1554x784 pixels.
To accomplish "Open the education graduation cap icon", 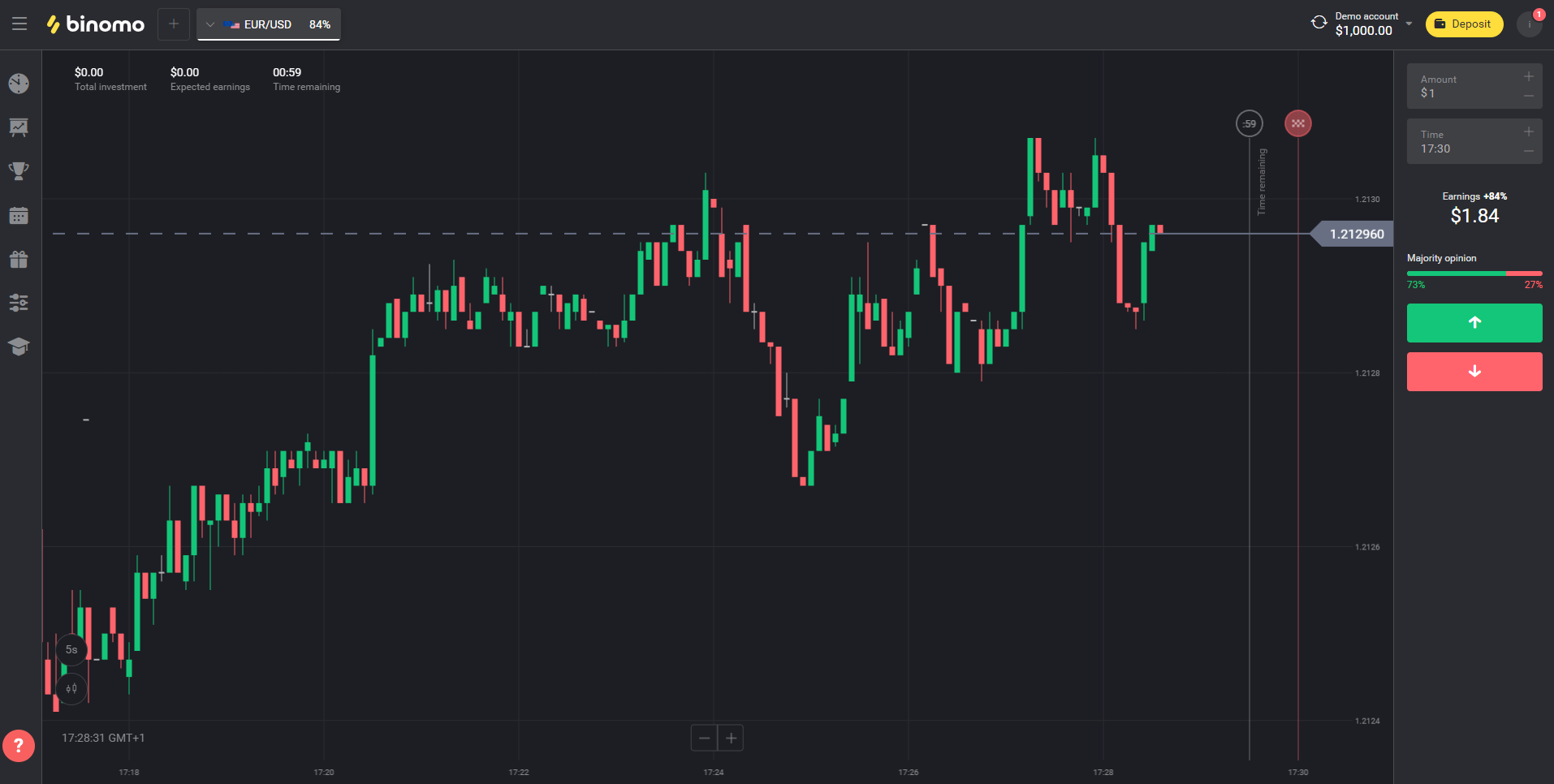I will pos(19,347).
